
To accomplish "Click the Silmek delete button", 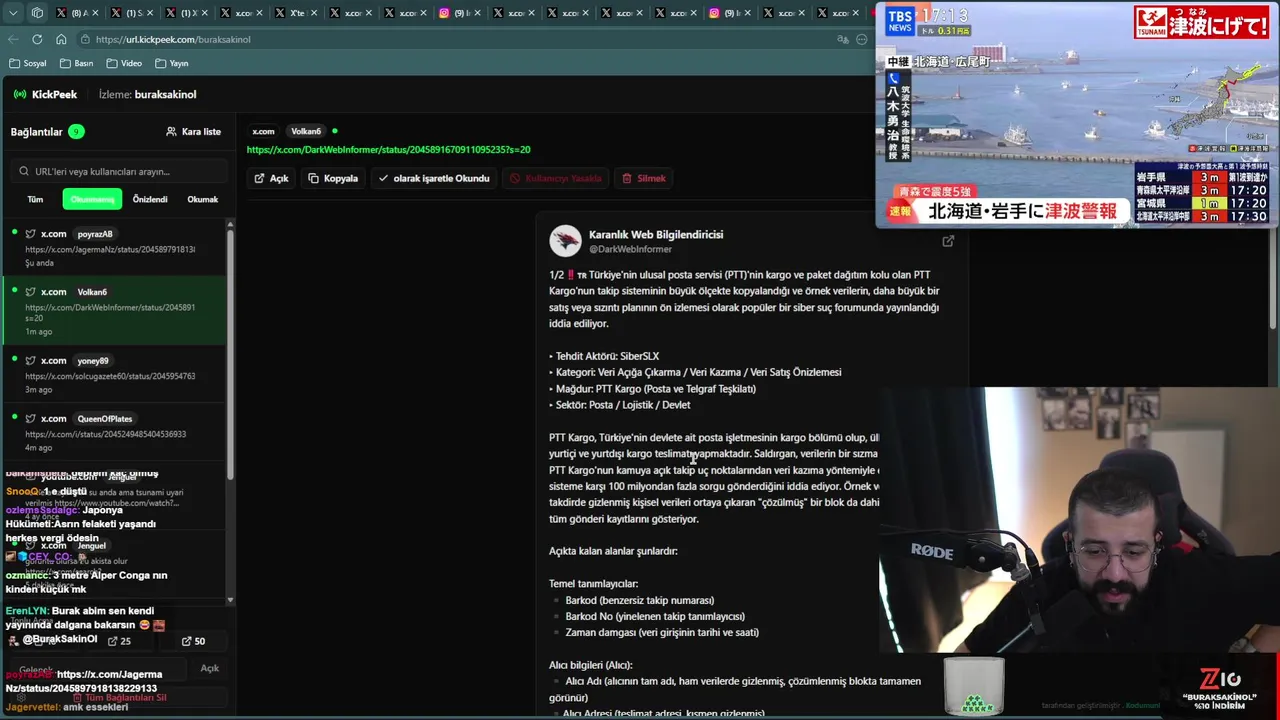I will pyautogui.click(x=643, y=178).
